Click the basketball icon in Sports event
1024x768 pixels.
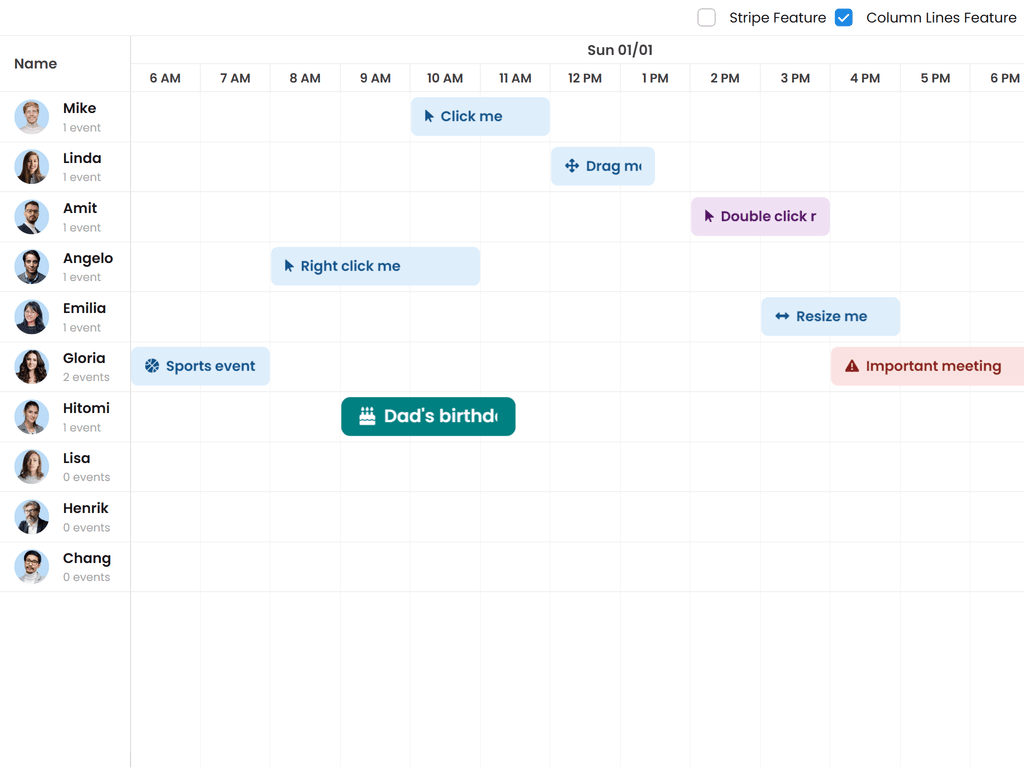pyautogui.click(x=152, y=367)
